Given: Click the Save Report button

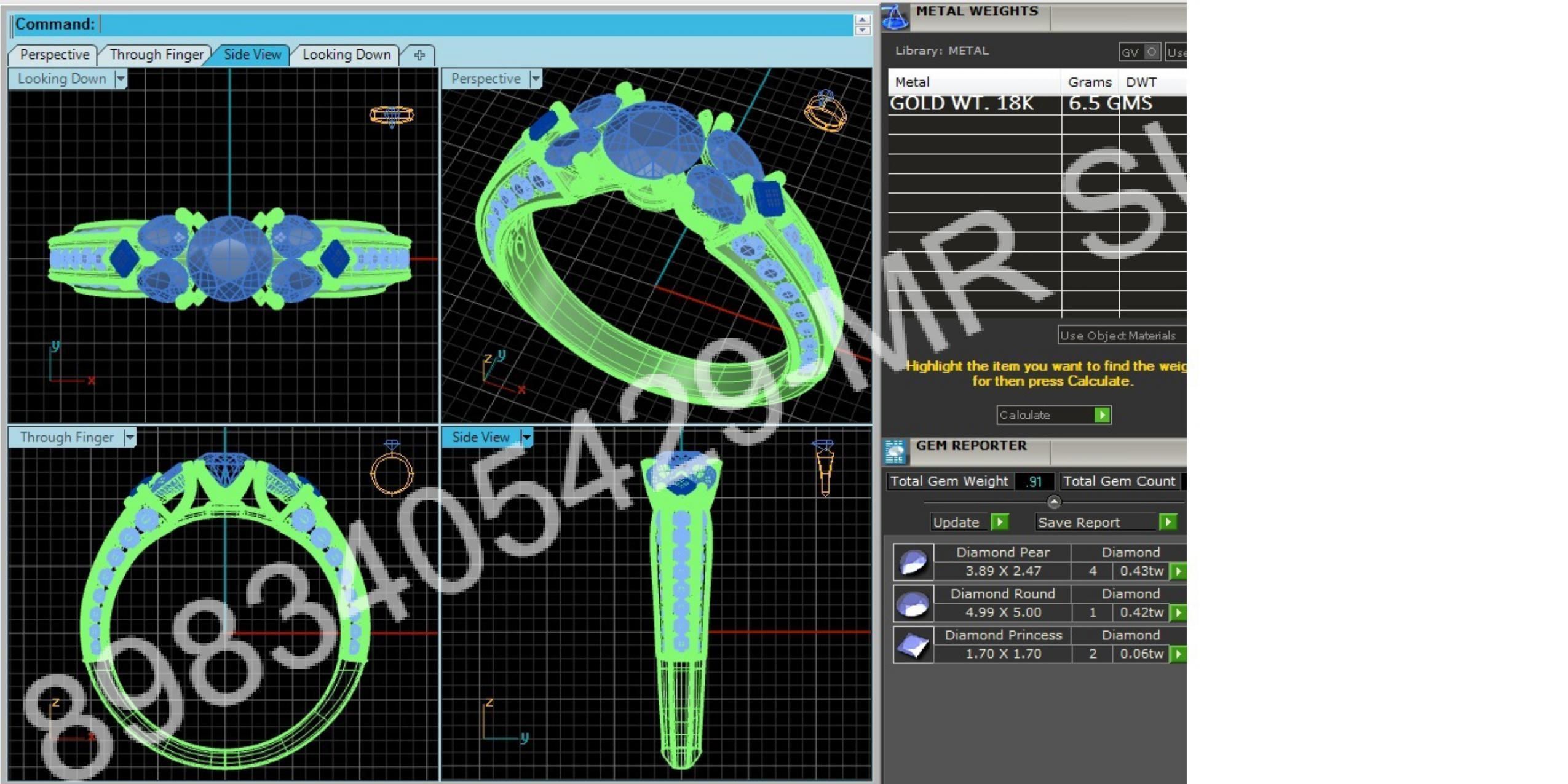Looking at the screenshot, I should point(1106,522).
